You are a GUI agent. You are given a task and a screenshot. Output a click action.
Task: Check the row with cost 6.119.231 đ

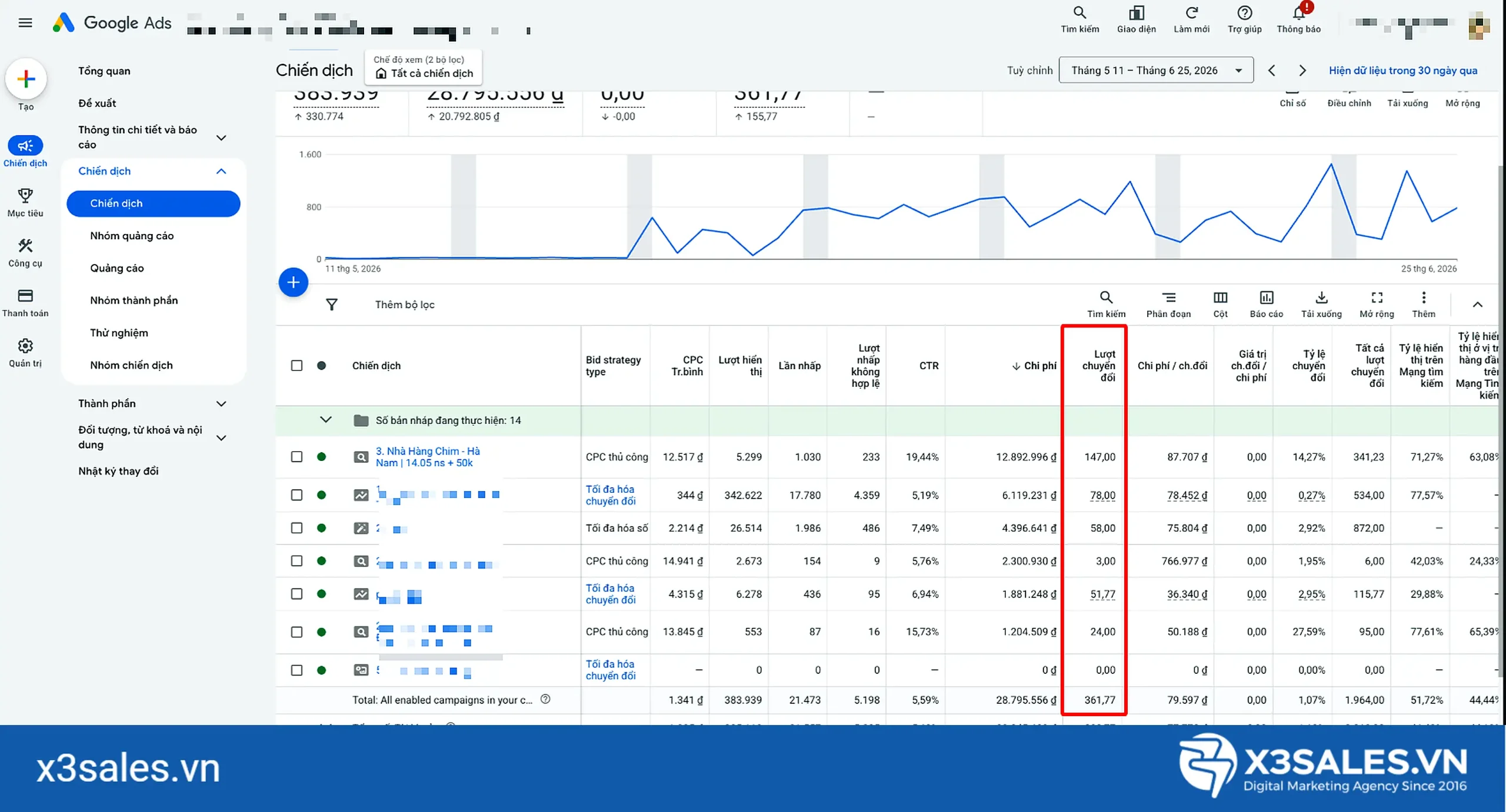coord(296,494)
